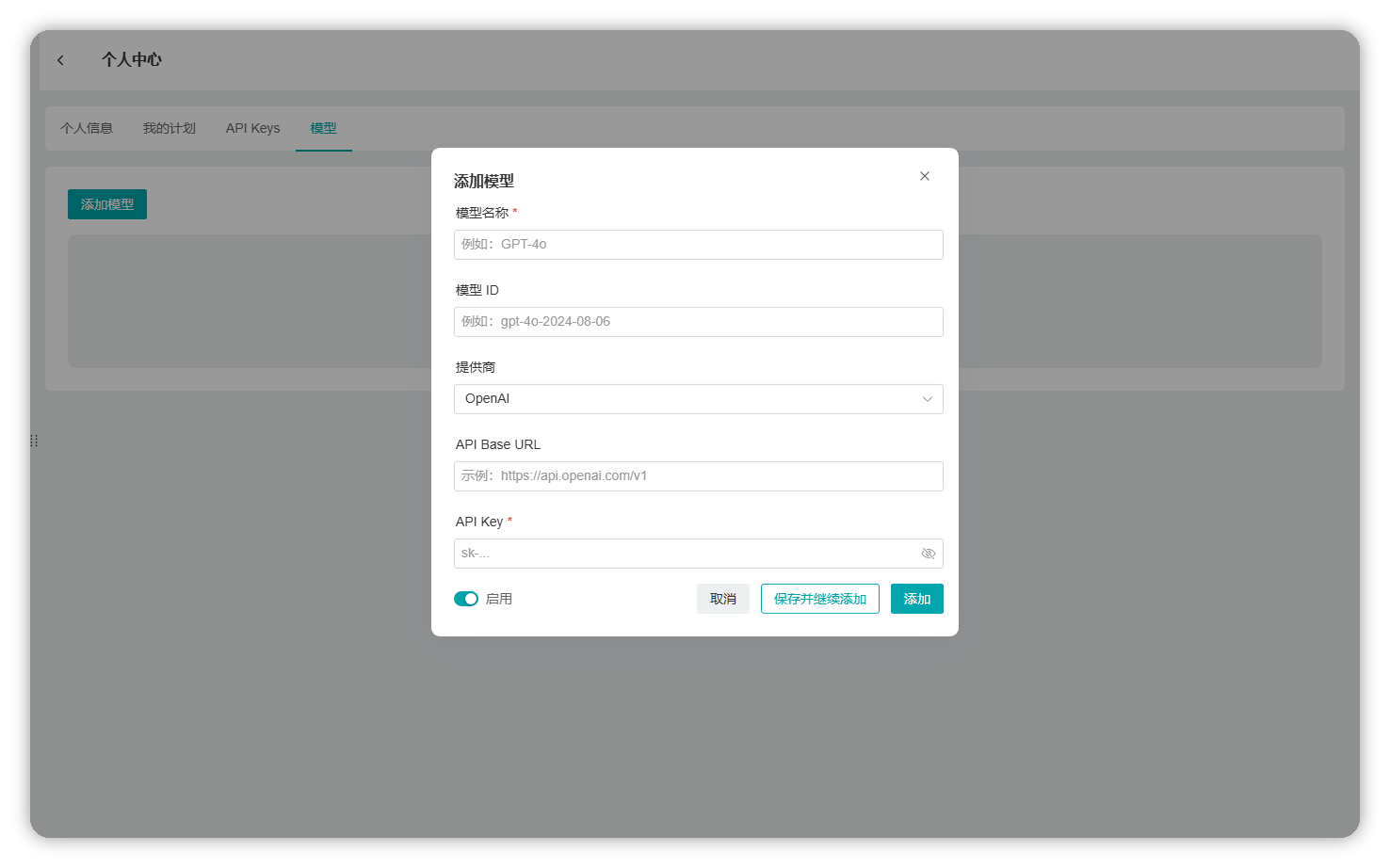Click the 添加 button in the dialog
The width and height of the screenshot is (1390, 868).
[917, 599]
